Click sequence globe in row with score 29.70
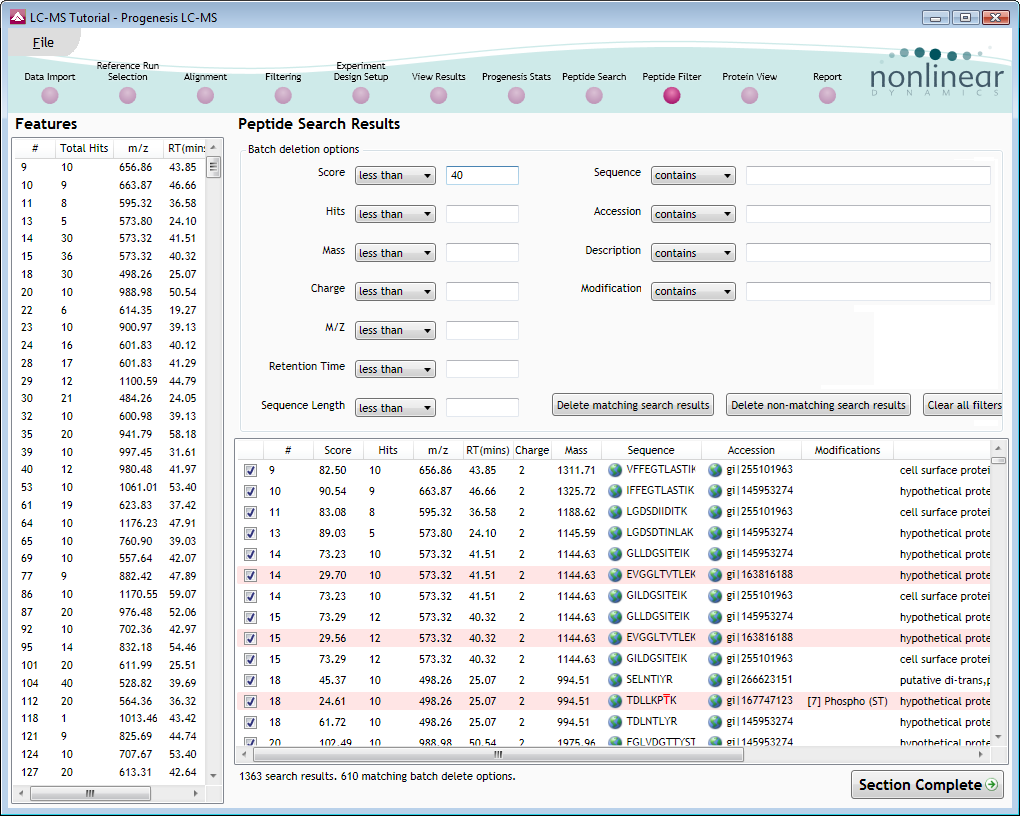 [615, 575]
